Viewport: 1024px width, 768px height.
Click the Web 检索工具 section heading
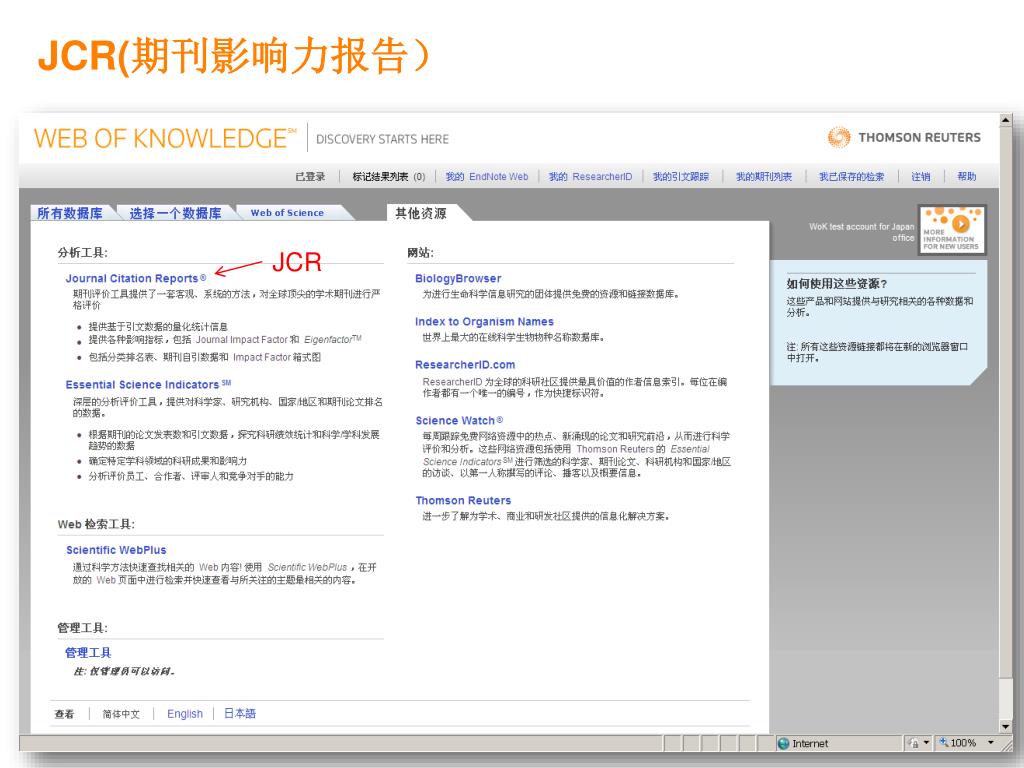[x=96, y=524]
